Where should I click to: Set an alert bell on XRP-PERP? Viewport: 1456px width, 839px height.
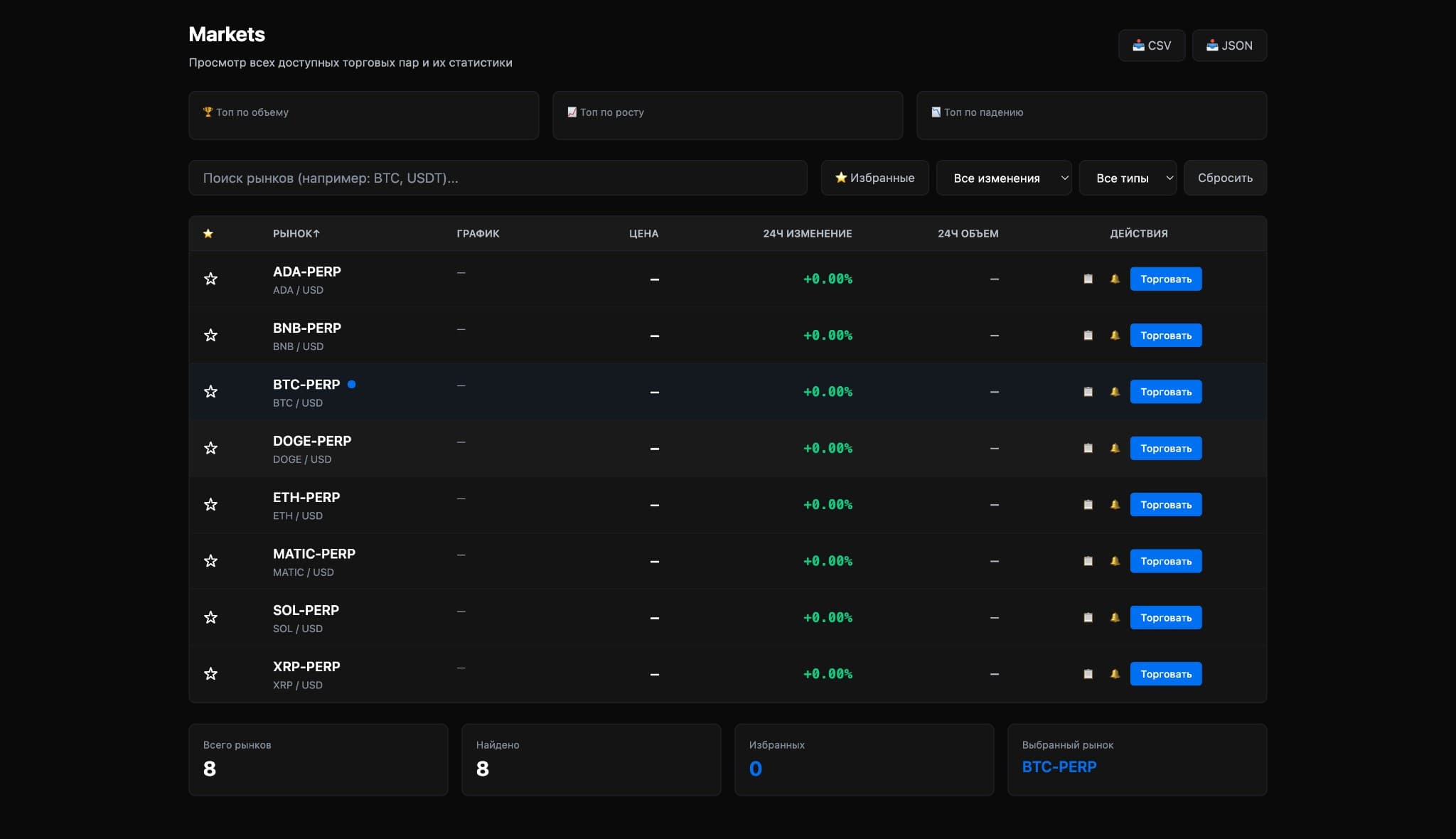[x=1115, y=673]
